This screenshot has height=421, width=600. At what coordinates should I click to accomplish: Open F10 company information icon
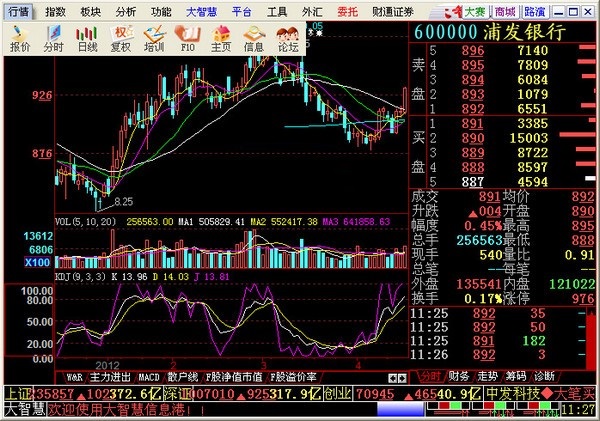tap(188, 39)
